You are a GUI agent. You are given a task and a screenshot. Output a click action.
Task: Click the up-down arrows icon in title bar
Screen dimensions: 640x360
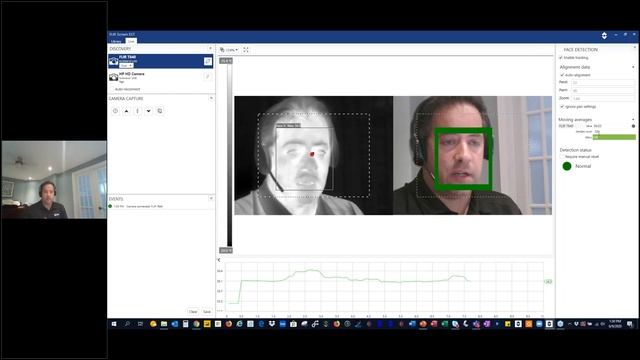[604, 36]
